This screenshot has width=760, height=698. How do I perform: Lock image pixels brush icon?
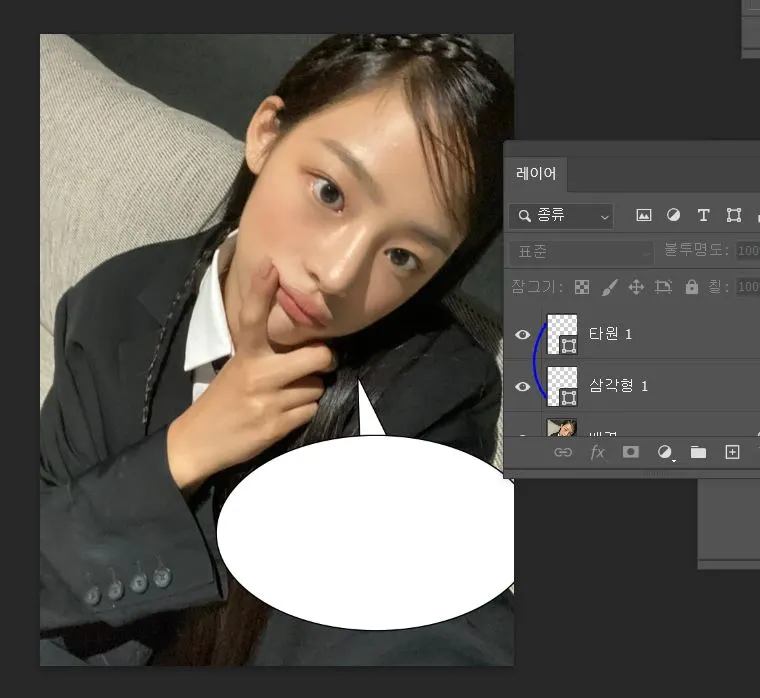[x=609, y=287]
